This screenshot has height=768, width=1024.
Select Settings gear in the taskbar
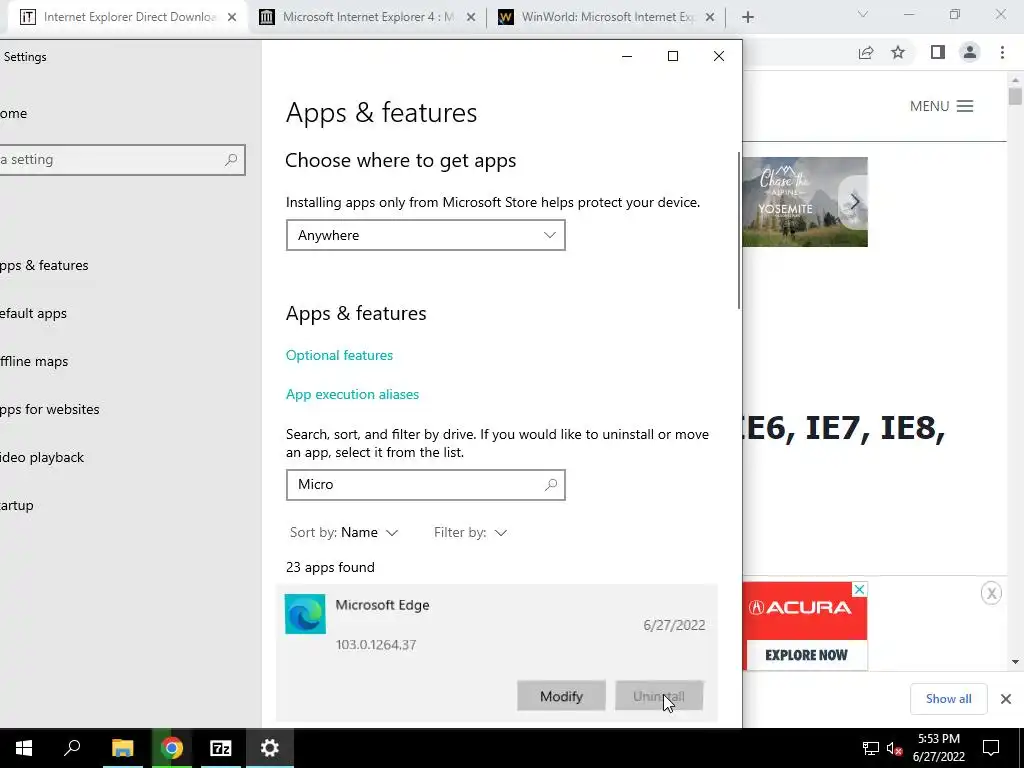coord(270,748)
